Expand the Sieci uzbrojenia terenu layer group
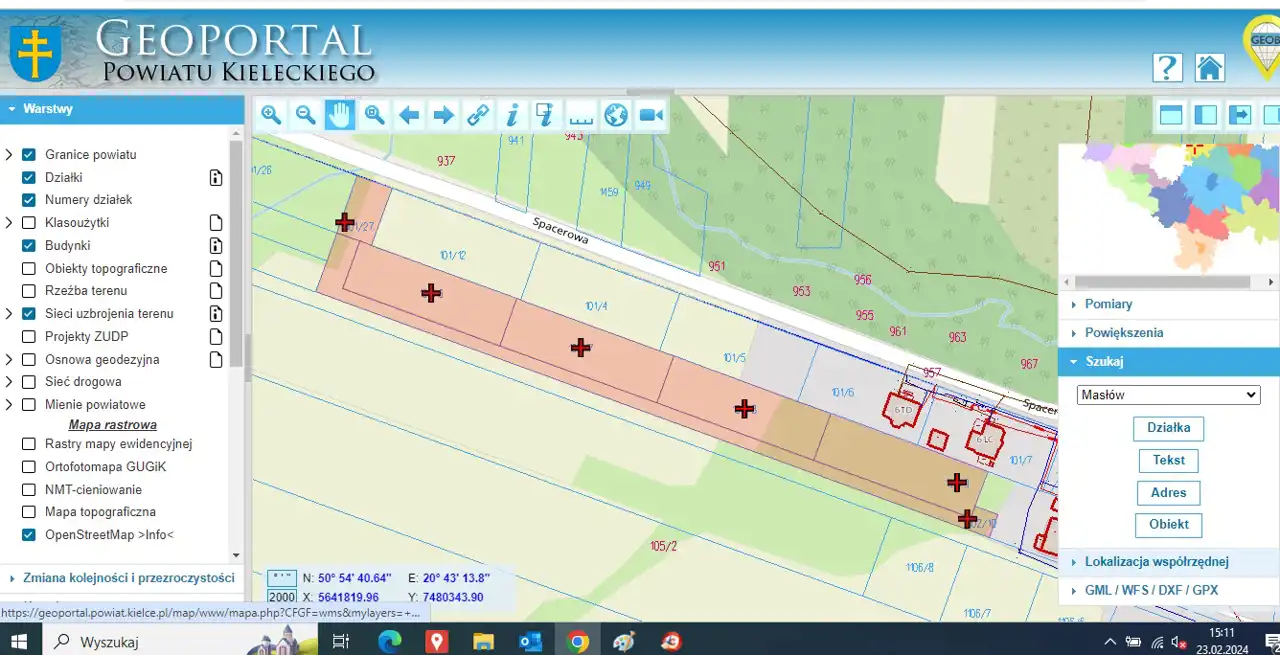The image size is (1280, 655). click(x=9, y=314)
